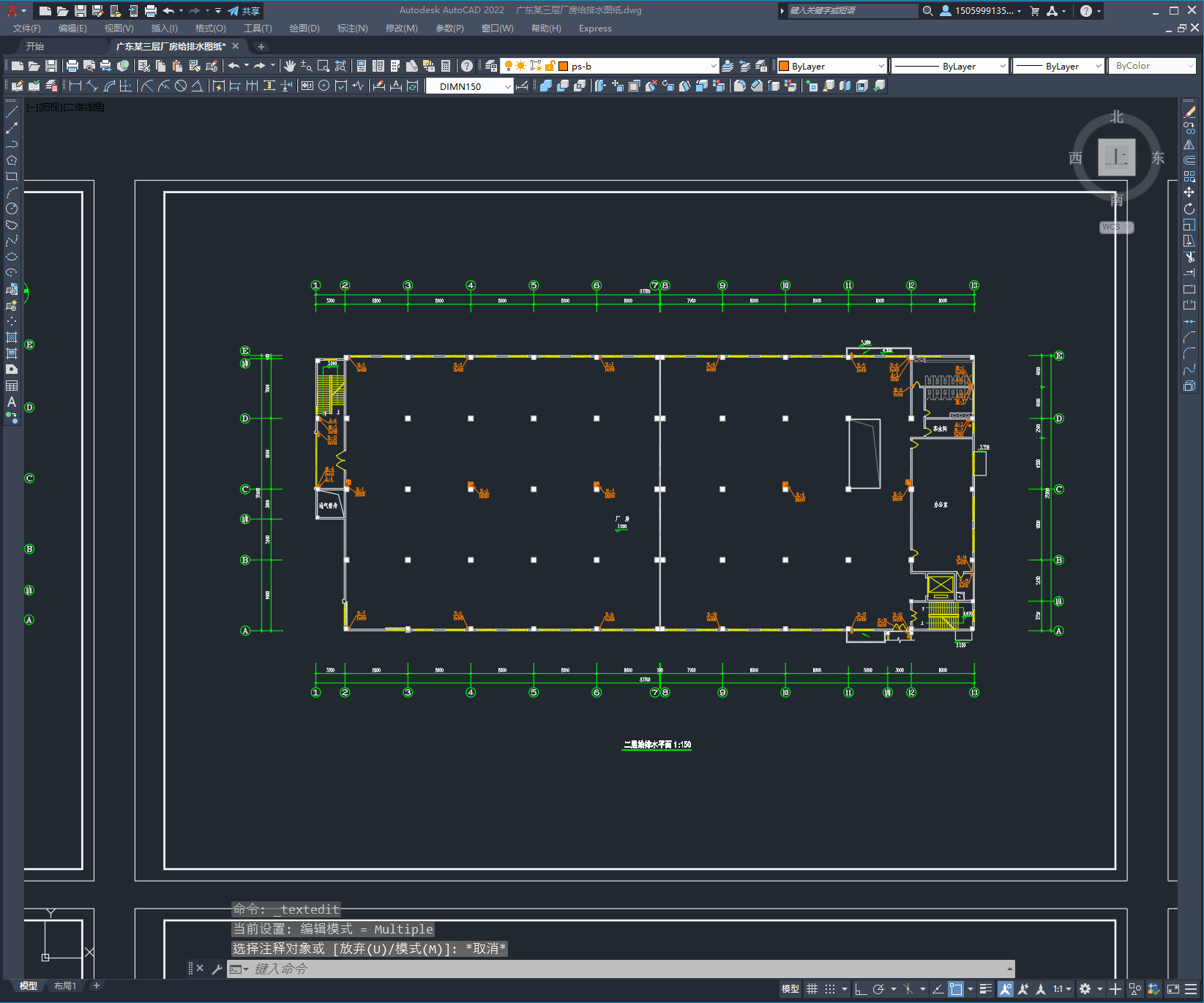1204x1003 pixels.
Task: Toggle Ortho mode in status bar
Action: 861,989
